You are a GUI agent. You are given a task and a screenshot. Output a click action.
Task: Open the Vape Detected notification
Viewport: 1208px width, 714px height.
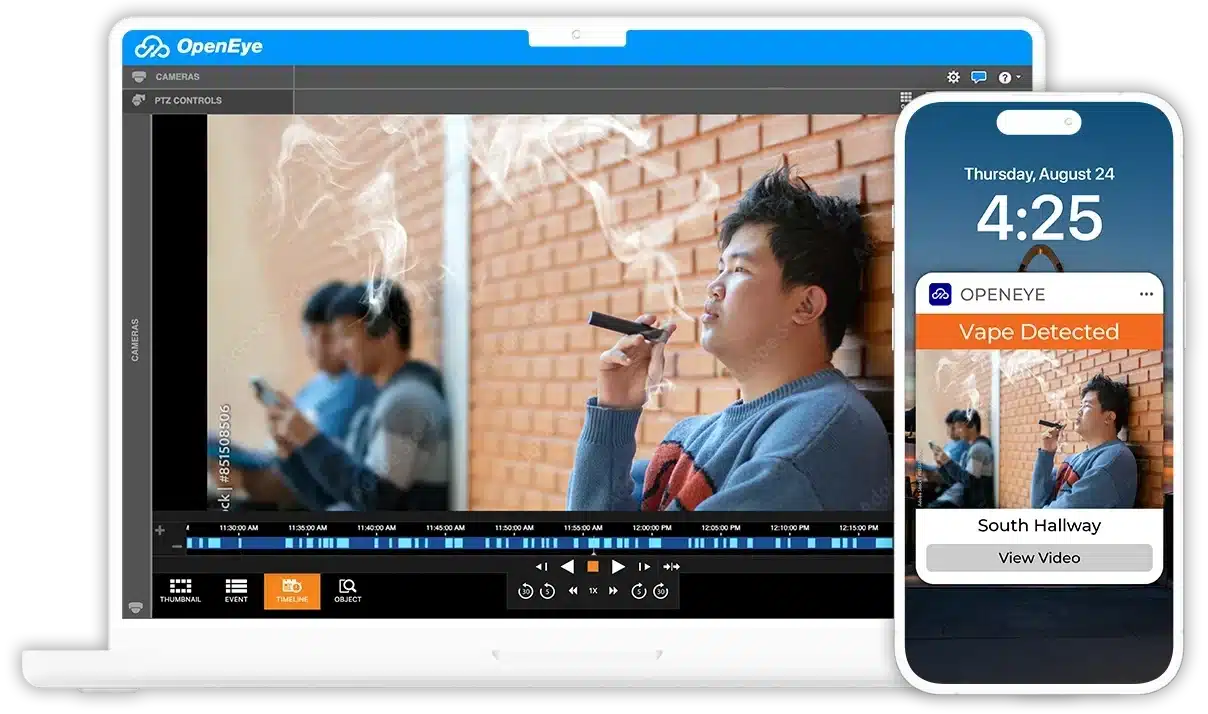[1038, 331]
